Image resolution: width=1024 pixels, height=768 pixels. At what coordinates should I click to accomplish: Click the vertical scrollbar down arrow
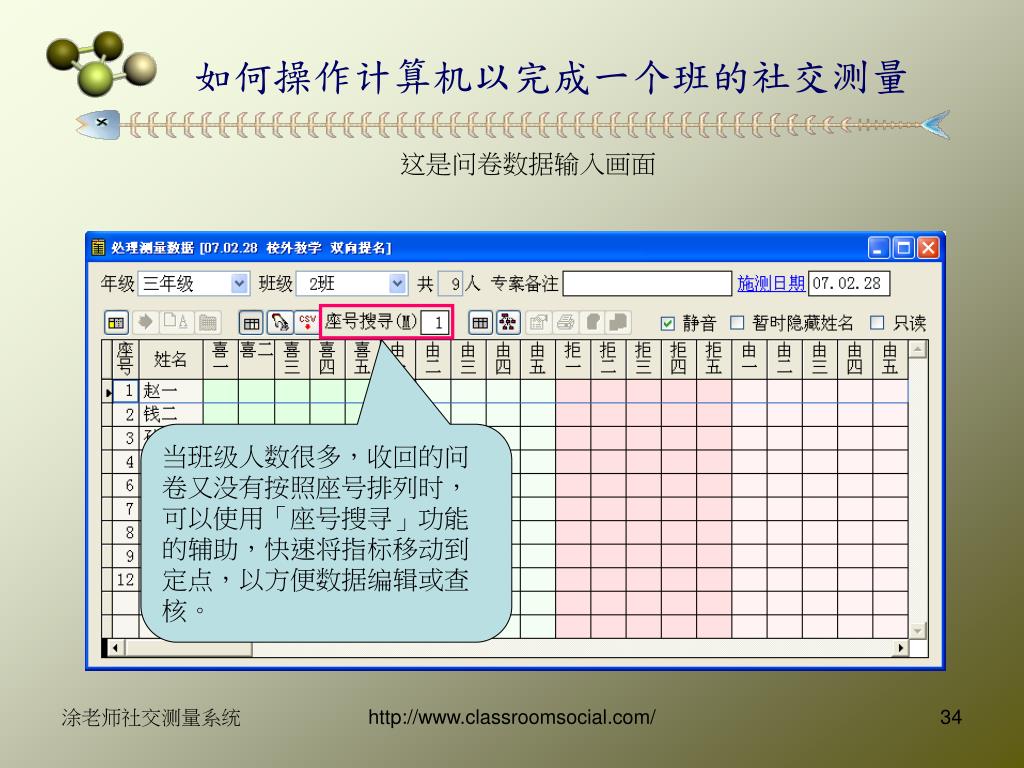tap(918, 631)
